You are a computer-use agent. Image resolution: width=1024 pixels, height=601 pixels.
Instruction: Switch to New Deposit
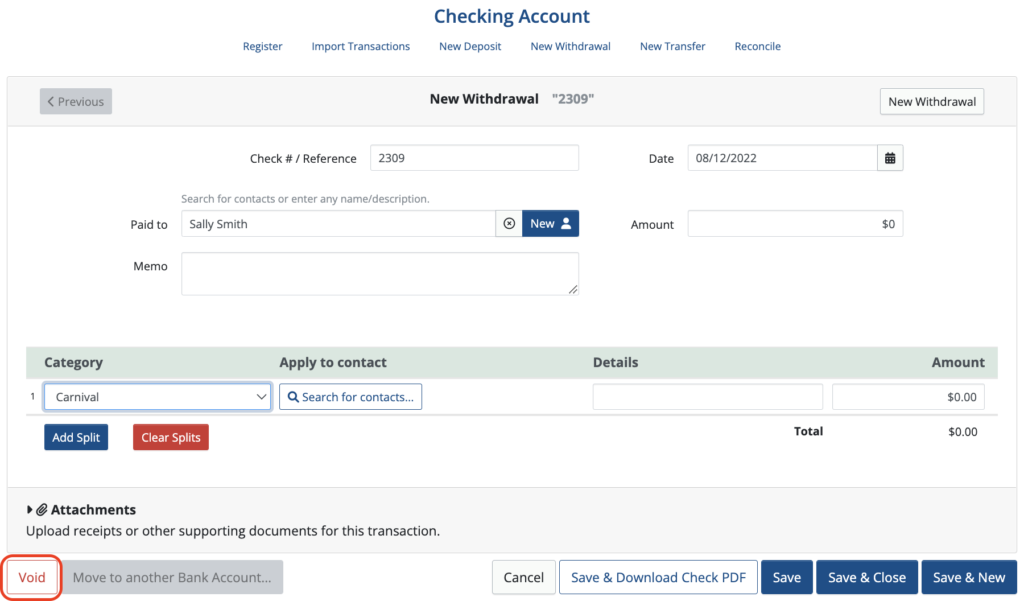(x=469, y=46)
